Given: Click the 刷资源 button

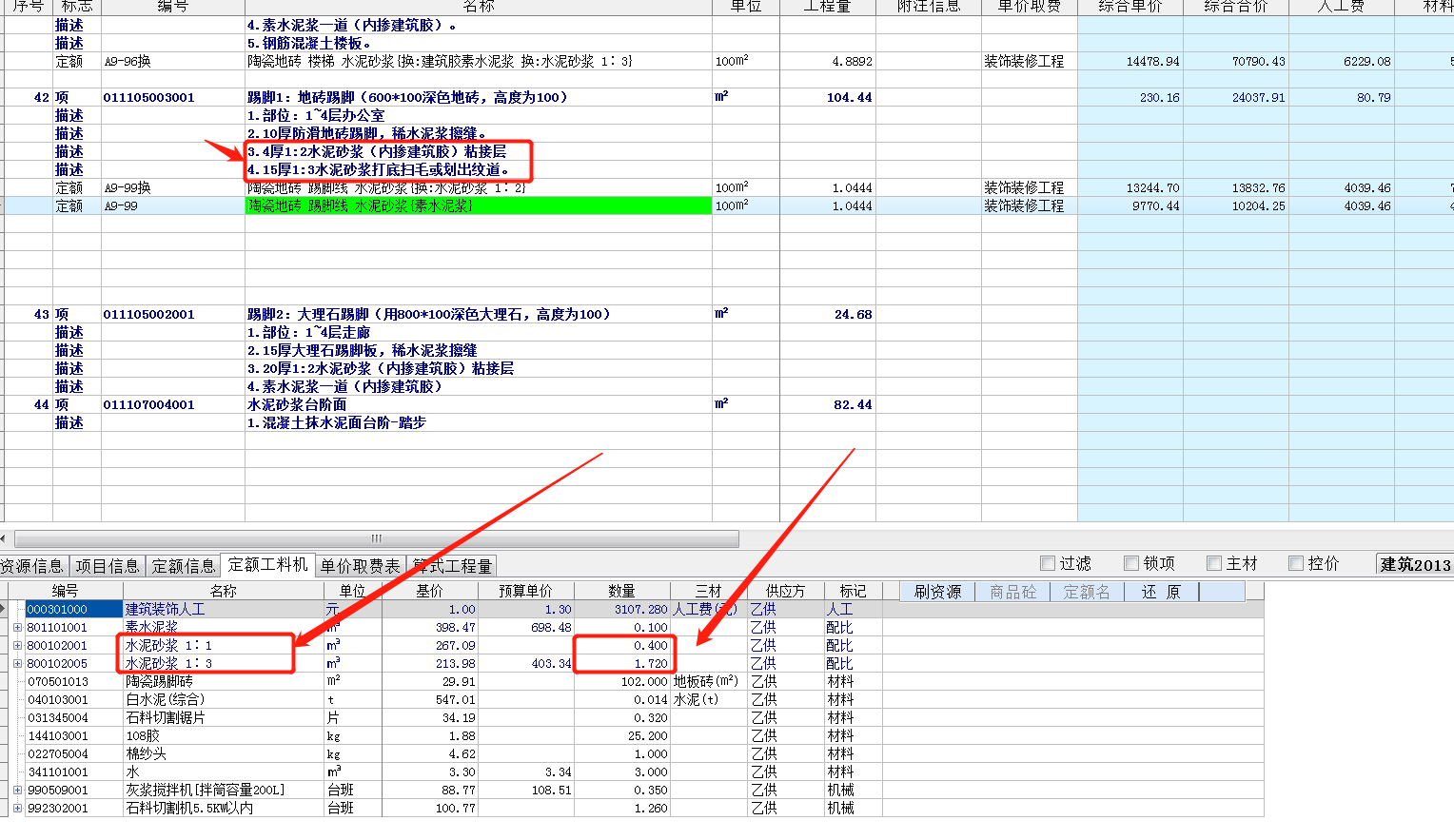Looking at the screenshot, I should click(x=937, y=592).
